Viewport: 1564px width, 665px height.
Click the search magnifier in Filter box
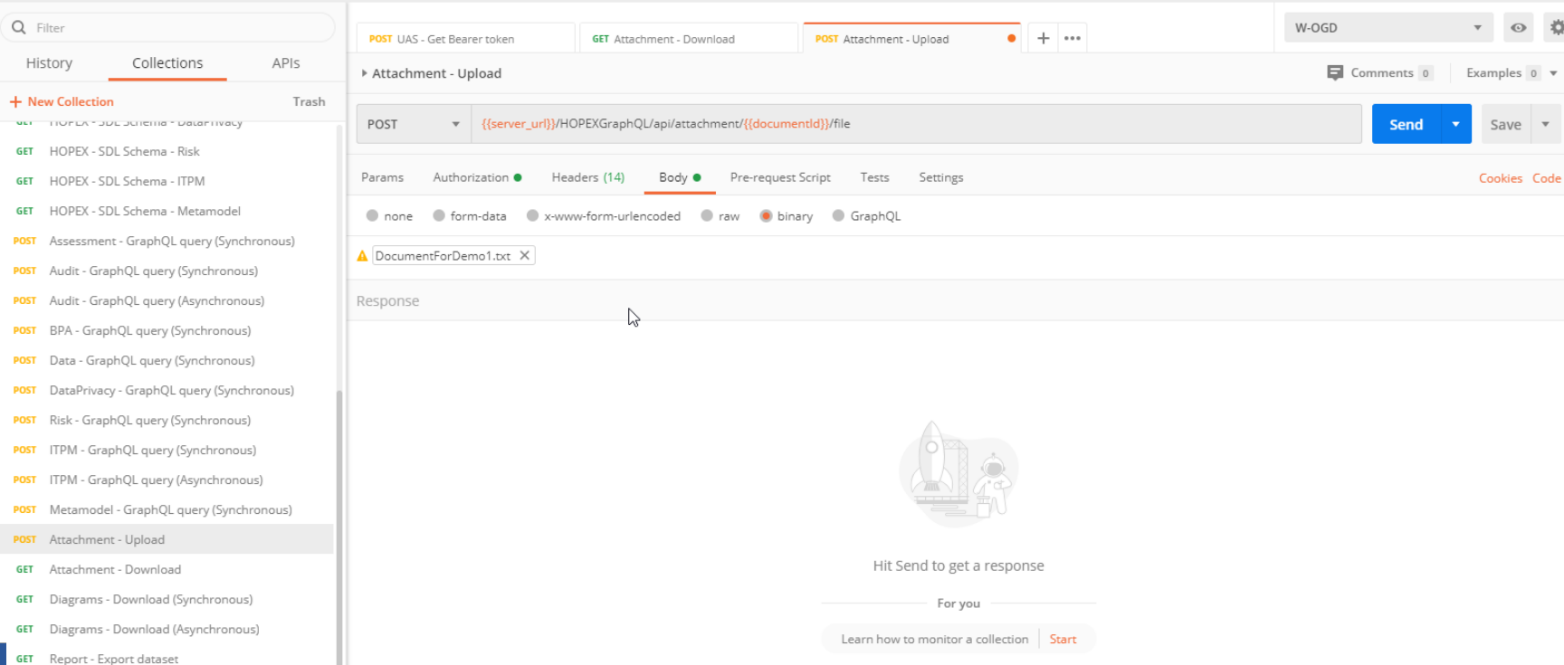pos(19,28)
